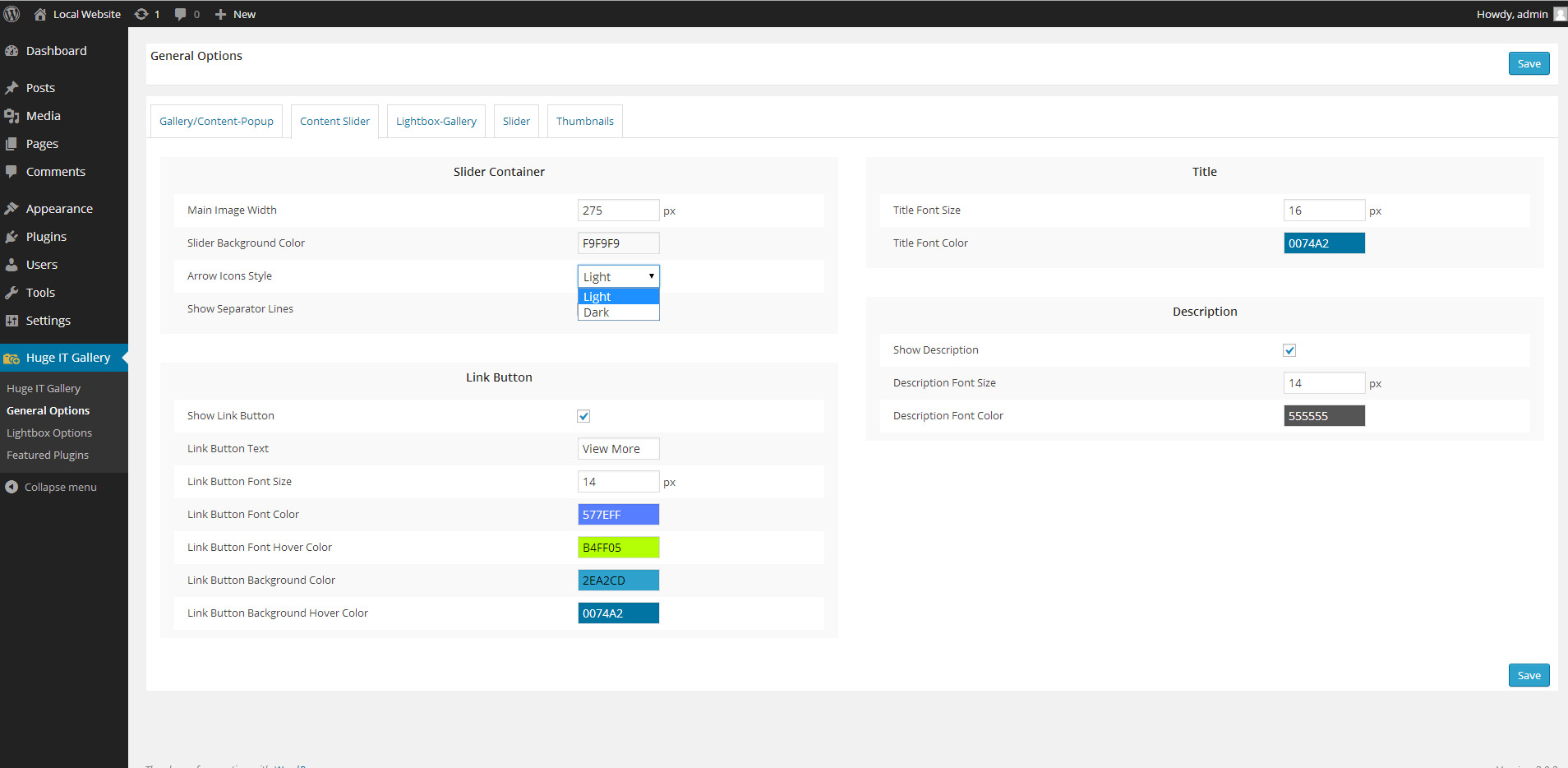
Task: Click the New link in admin bar
Action: [244, 14]
